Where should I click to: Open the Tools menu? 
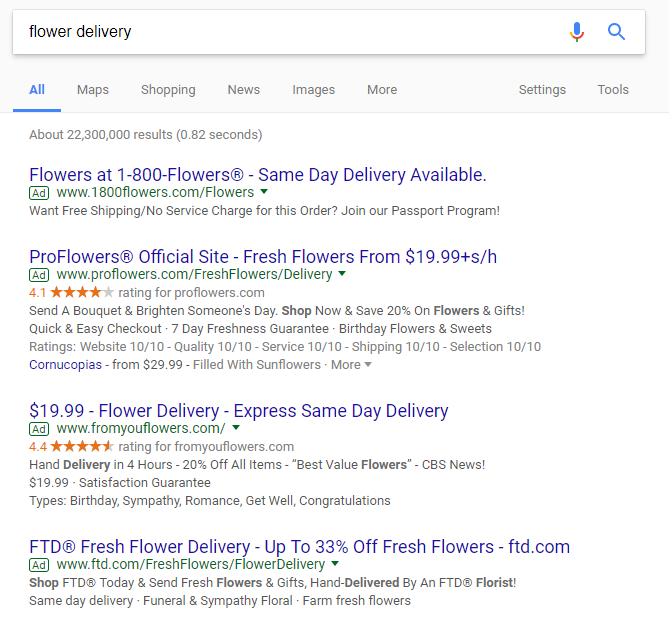tap(613, 90)
